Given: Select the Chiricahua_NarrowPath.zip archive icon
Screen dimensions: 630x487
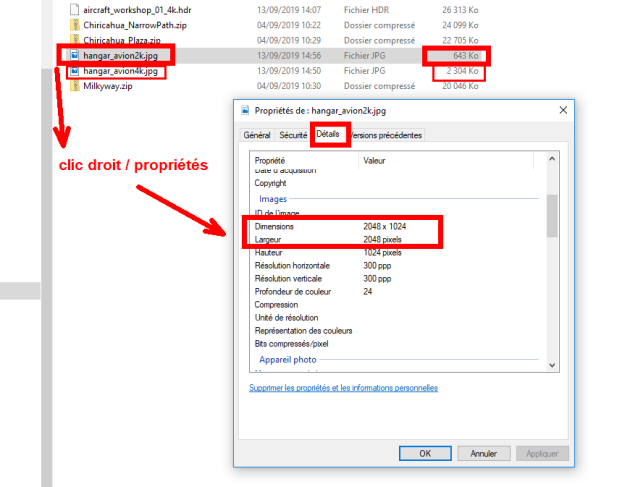Looking at the screenshot, I should point(75,24).
